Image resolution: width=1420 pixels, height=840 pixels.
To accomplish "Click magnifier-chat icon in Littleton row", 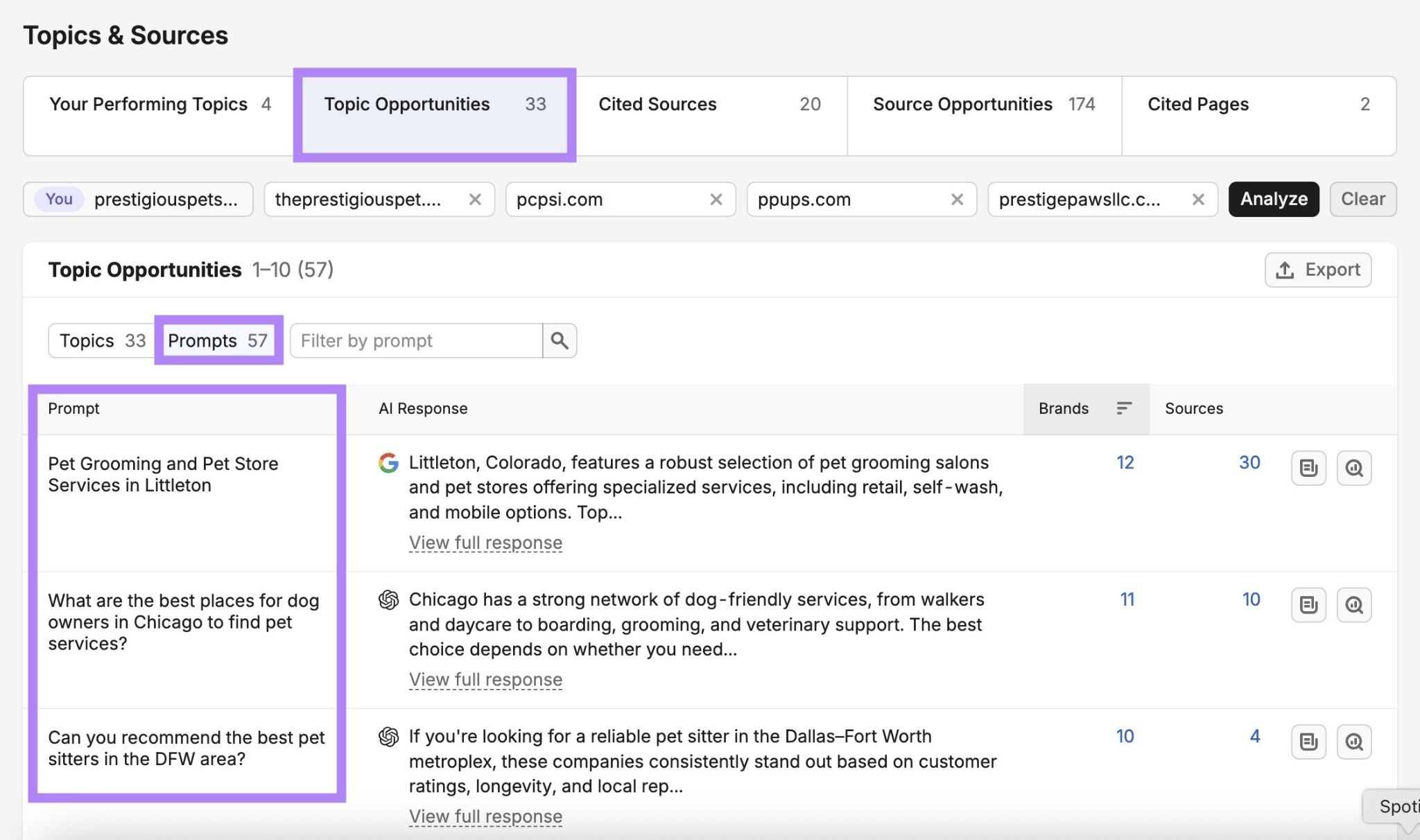I will [1354, 469].
